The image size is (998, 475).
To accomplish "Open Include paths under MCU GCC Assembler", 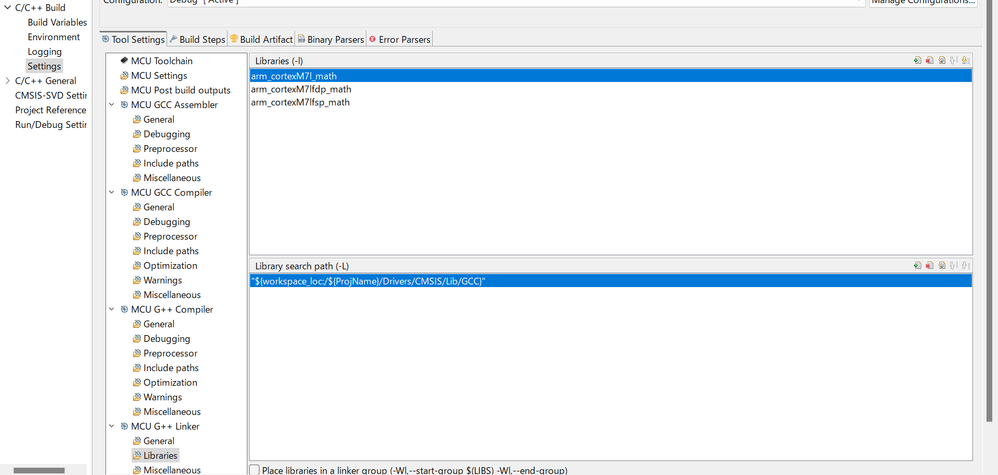I will click(165, 164).
